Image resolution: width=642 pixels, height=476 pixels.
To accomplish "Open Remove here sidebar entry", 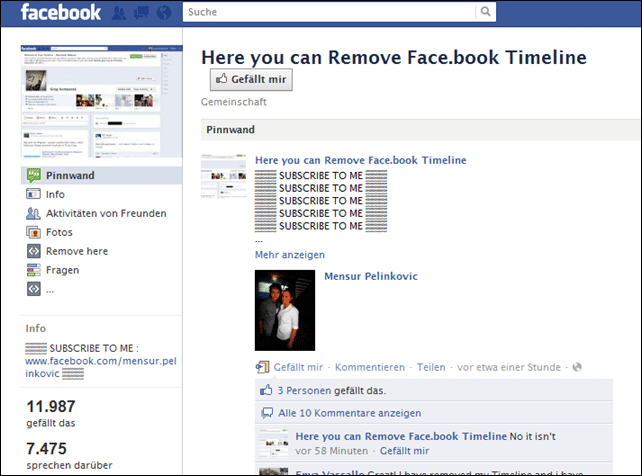I will pos(77,251).
